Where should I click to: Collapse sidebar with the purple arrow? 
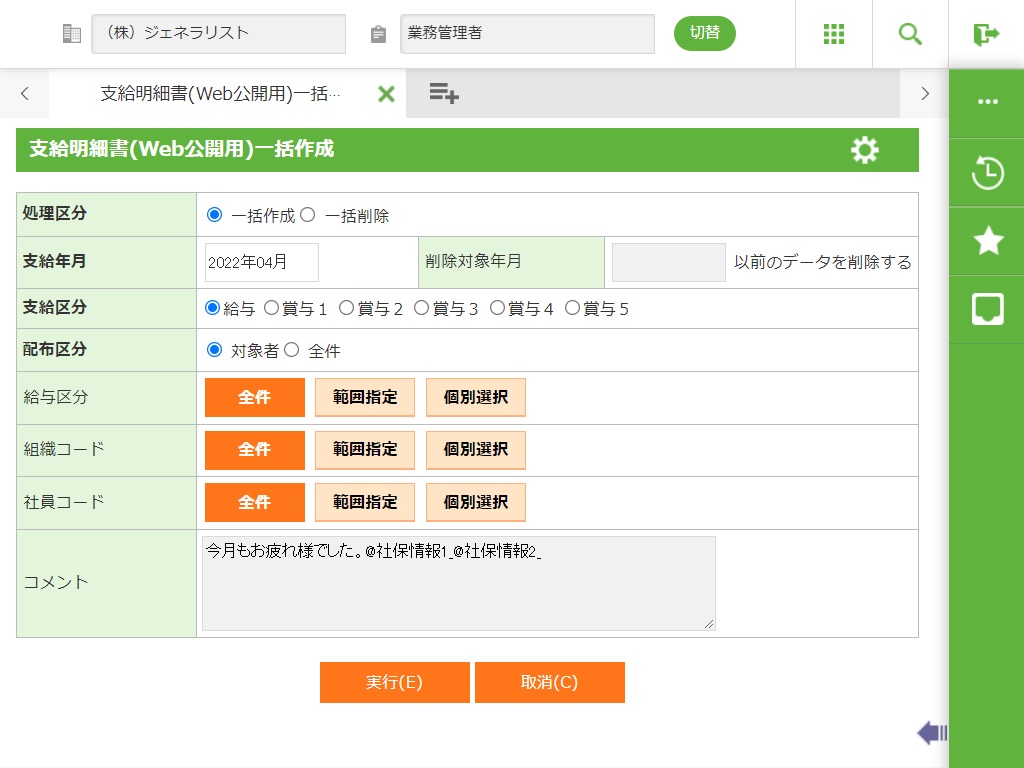click(931, 733)
